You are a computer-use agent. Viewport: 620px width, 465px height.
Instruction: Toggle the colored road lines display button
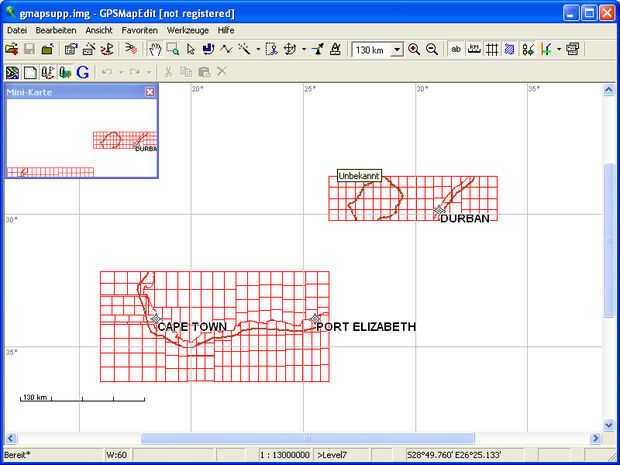[x=546, y=49]
